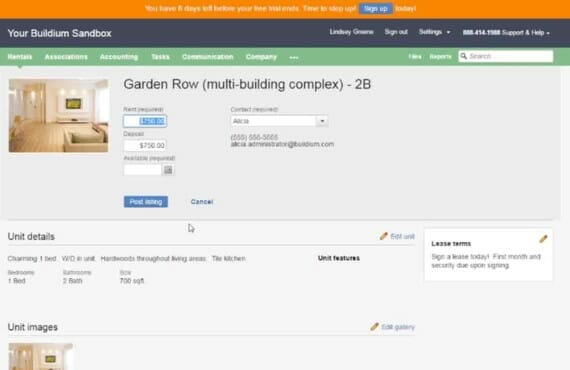This screenshot has width=570, height=370.
Task: Click the Sign up button in banner
Action: pos(376,9)
